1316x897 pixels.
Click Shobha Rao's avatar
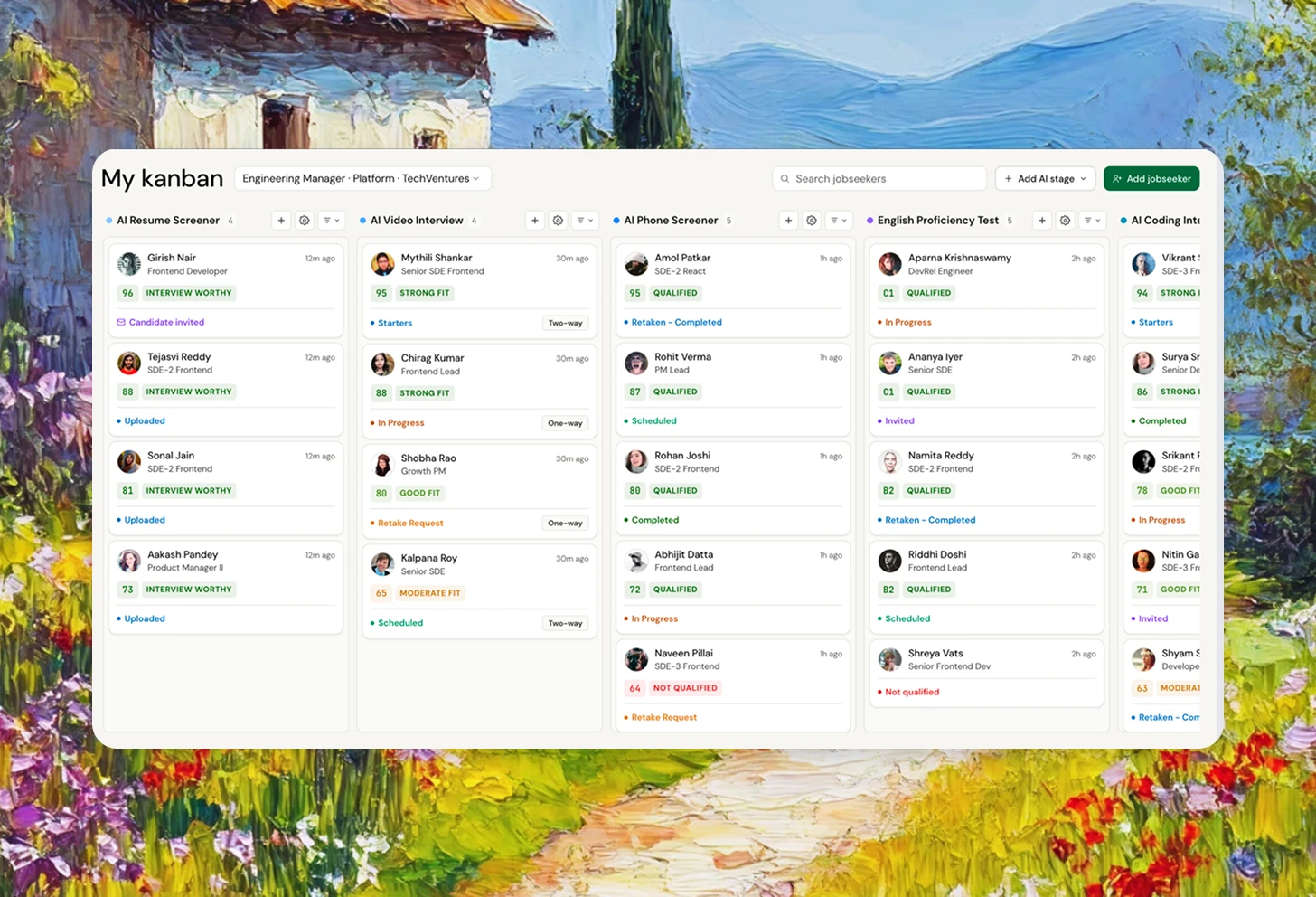click(383, 465)
